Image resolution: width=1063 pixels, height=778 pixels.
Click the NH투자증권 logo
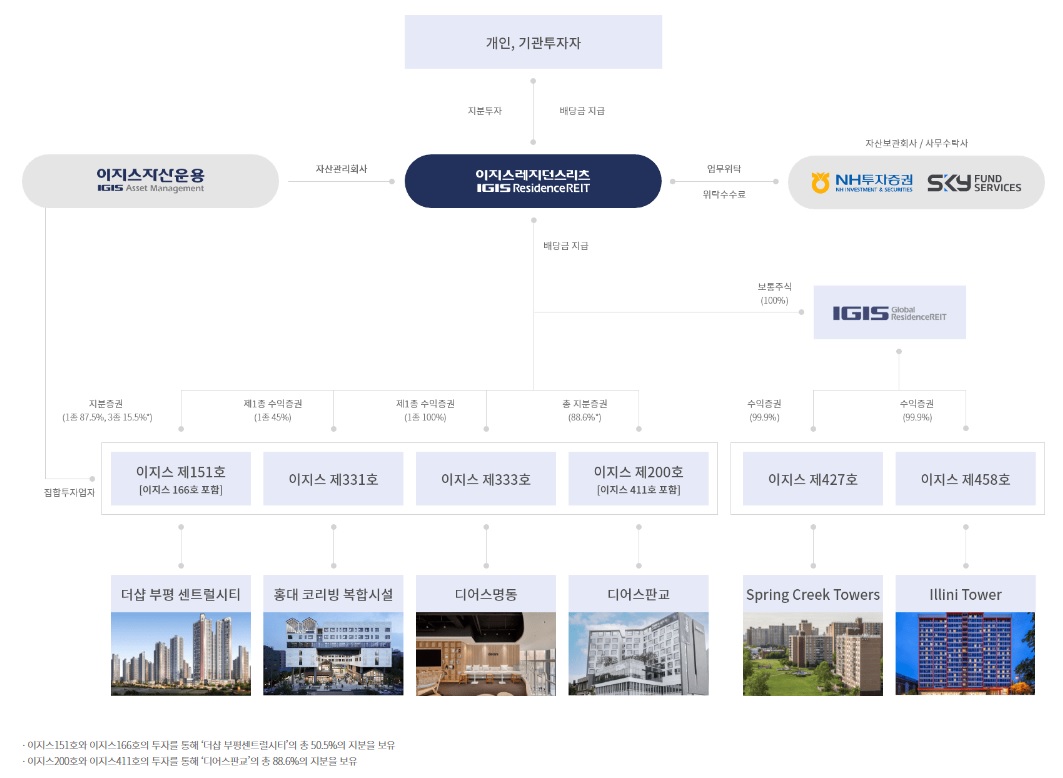862,182
